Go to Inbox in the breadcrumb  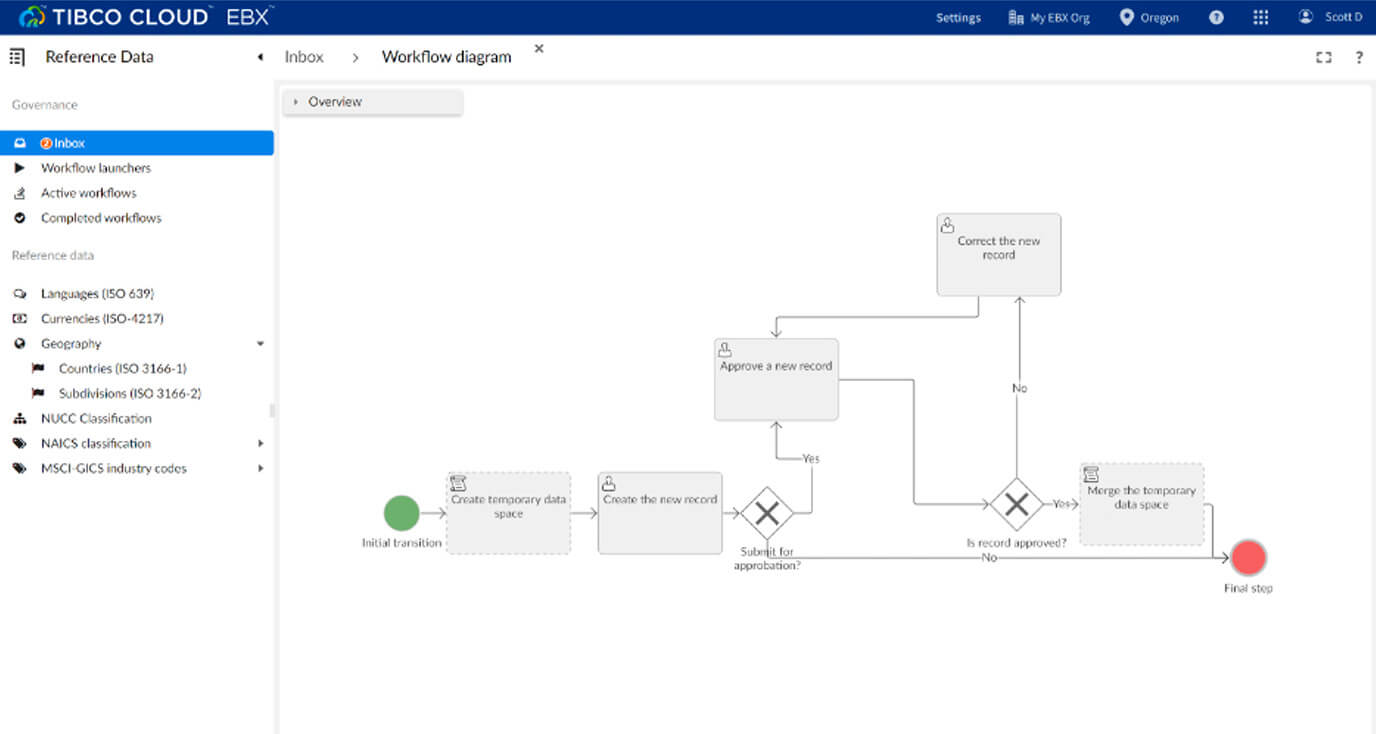pyautogui.click(x=304, y=57)
